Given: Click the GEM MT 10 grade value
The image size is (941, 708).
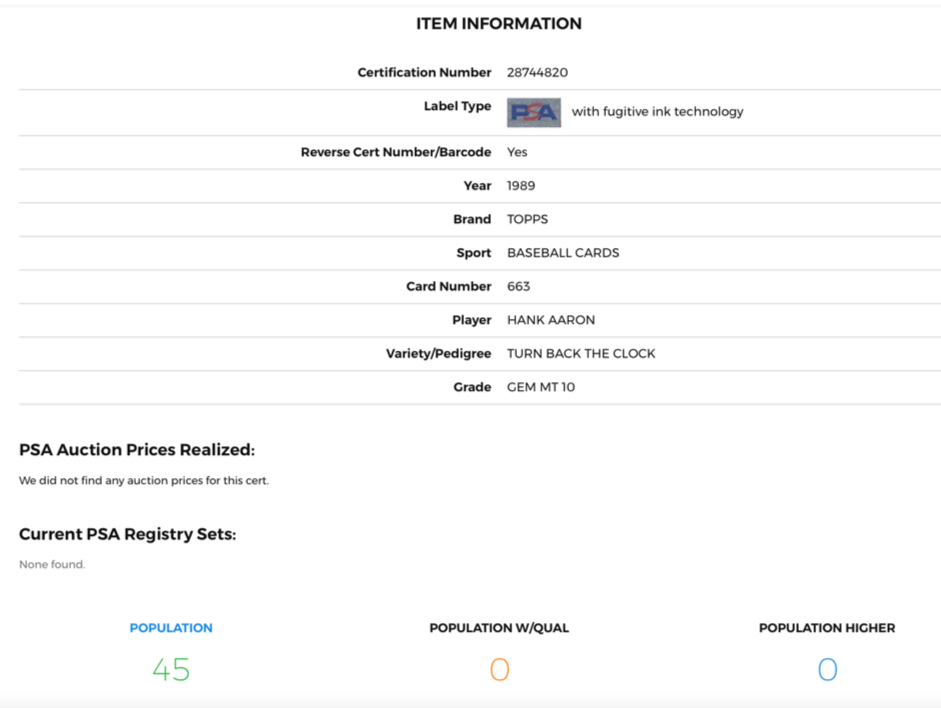Looking at the screenshot, I should tap(540, 387).
